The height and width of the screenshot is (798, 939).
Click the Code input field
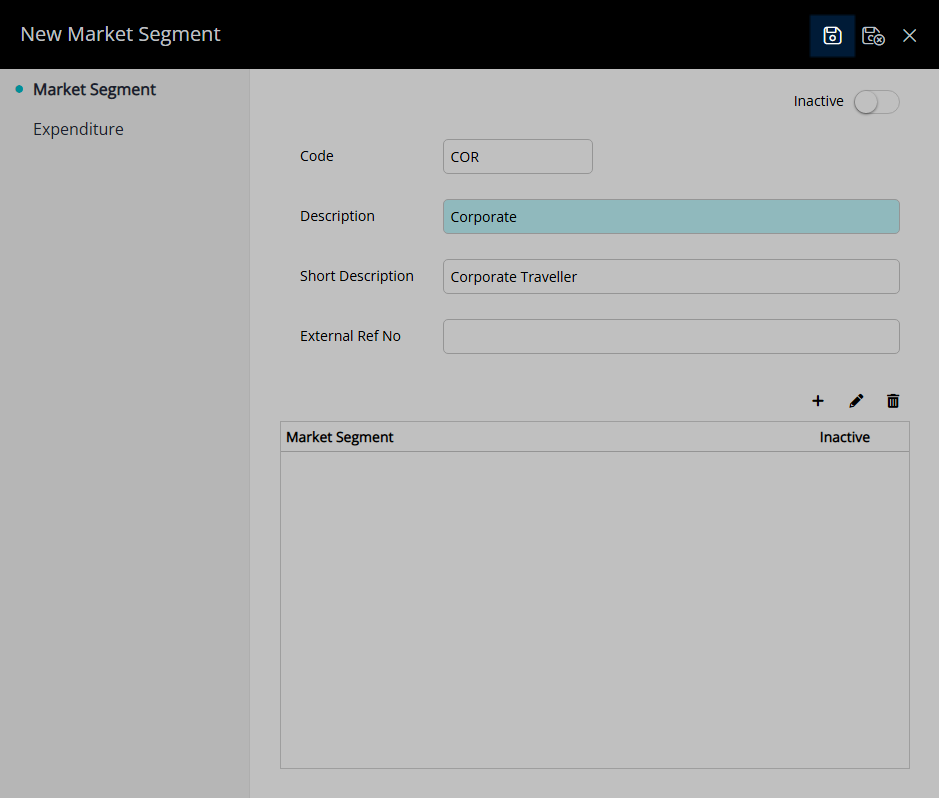pyautogui.click(x=517, y=157)
